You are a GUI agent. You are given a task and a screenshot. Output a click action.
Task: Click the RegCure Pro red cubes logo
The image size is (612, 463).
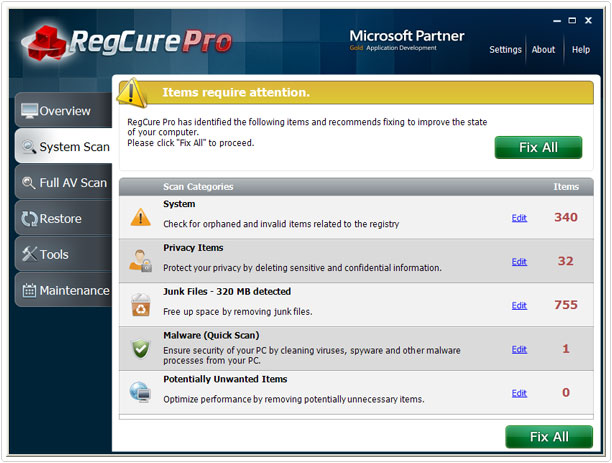pos(46,44)
